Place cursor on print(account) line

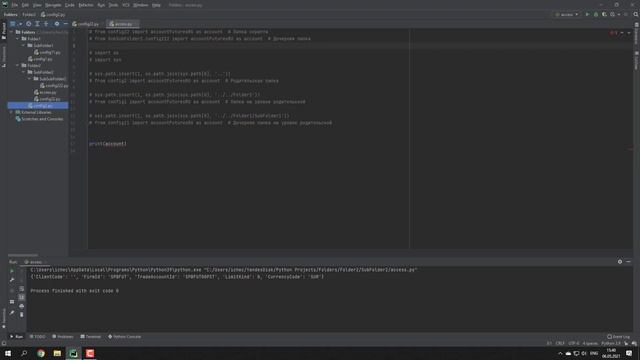[108, 144]
